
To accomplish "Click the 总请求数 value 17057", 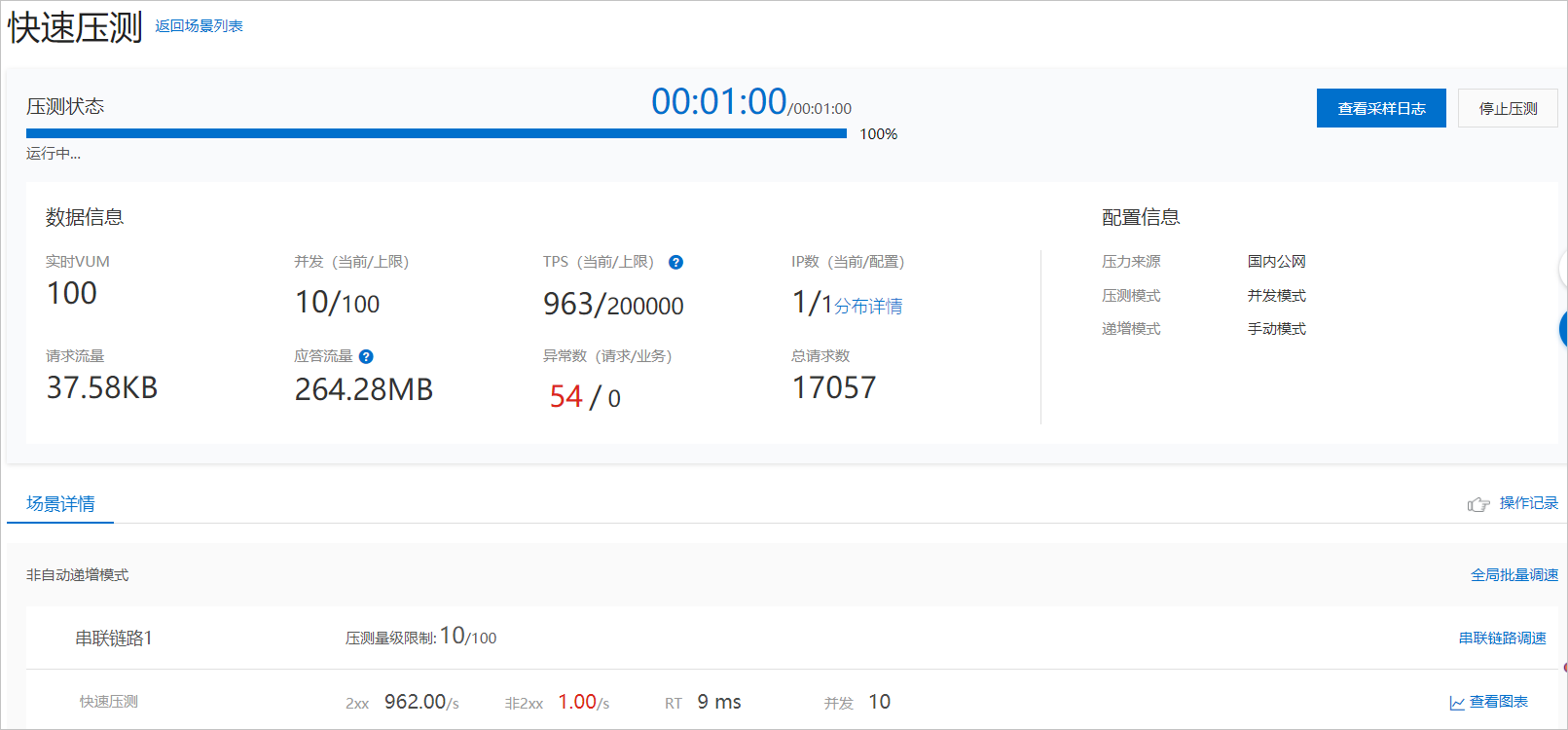I will click(x=834, y=387).
